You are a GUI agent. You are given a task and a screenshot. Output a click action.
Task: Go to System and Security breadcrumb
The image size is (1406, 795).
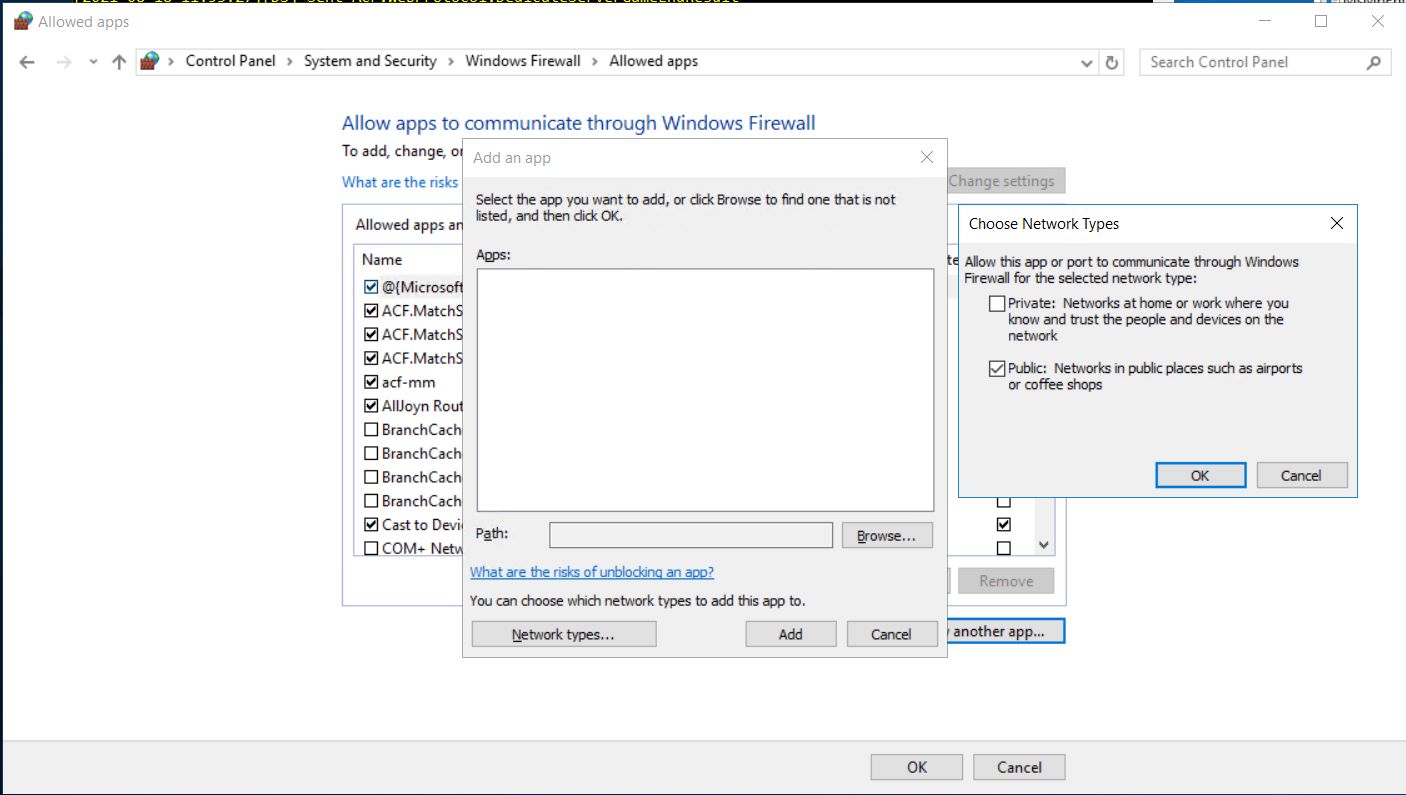pyautogui.click(x=370, y=61)
